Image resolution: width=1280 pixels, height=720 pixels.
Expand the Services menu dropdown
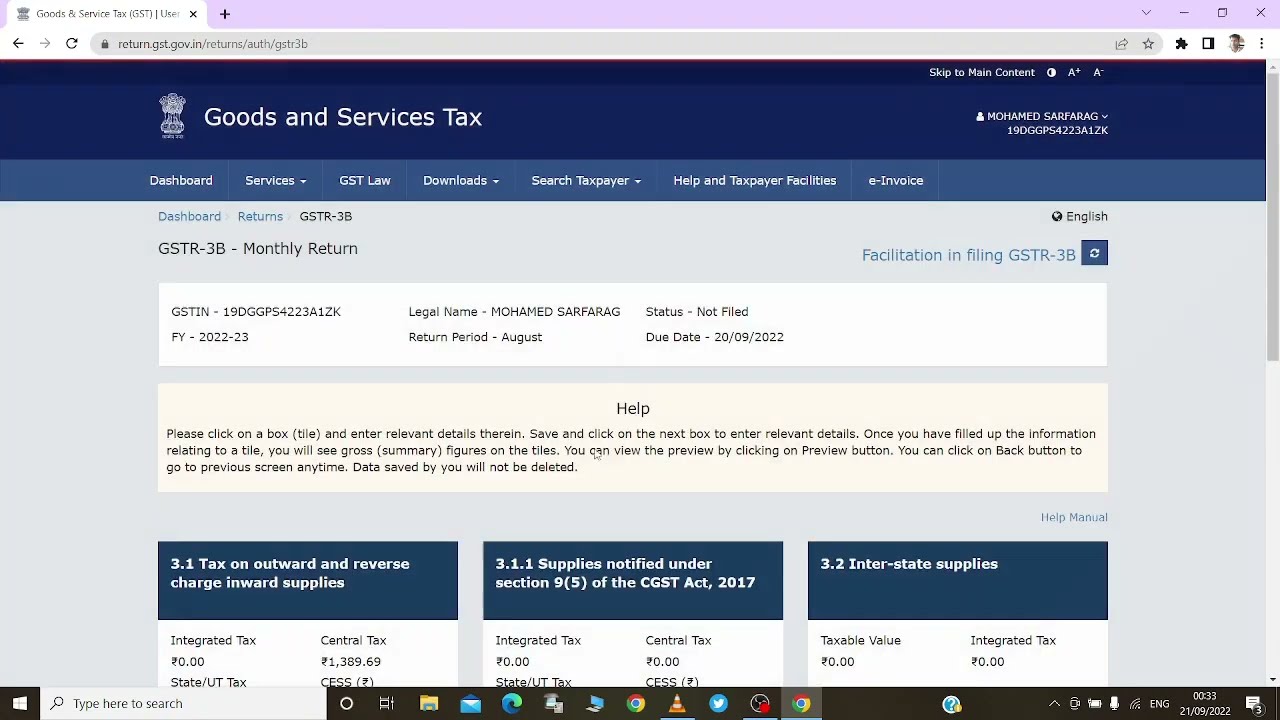coord(275,180)
